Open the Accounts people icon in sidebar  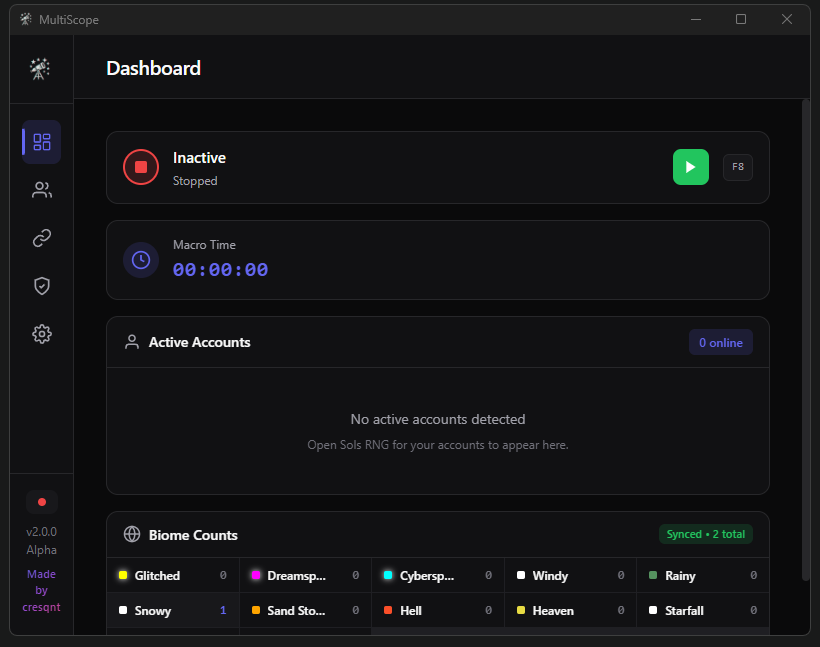41,190
